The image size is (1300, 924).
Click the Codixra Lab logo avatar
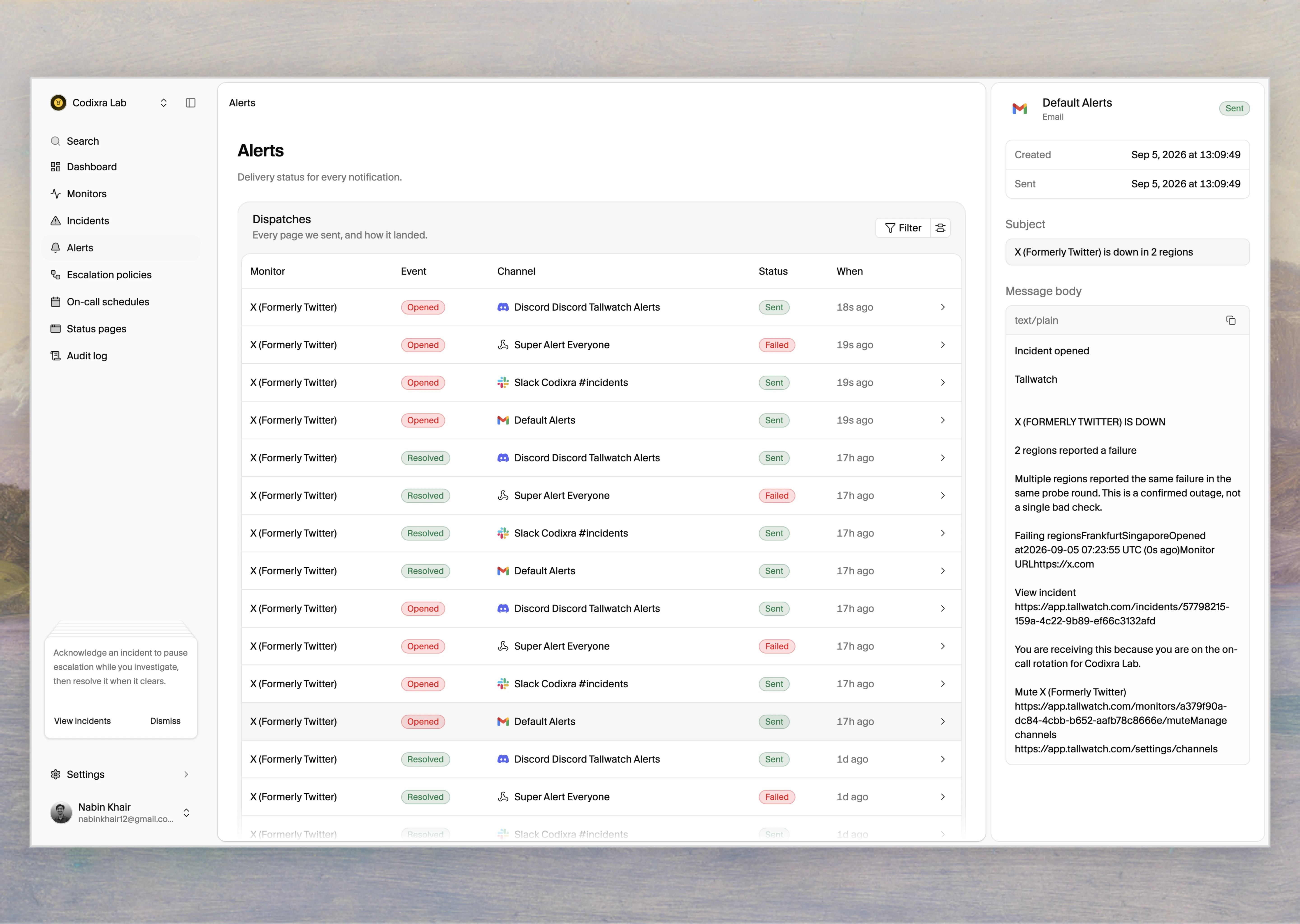coord(58,103)
